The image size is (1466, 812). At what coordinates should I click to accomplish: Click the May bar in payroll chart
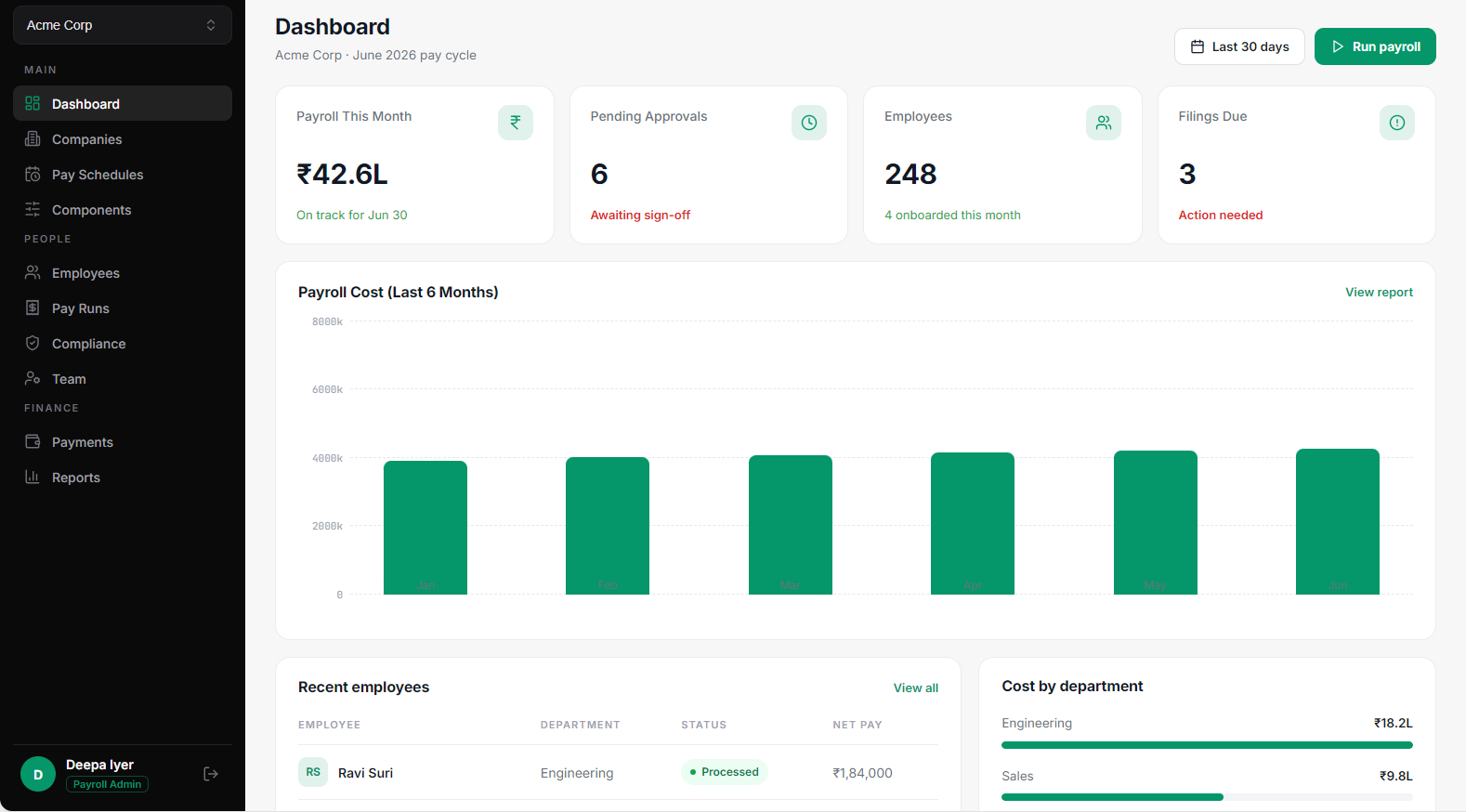coord(1156,522)
